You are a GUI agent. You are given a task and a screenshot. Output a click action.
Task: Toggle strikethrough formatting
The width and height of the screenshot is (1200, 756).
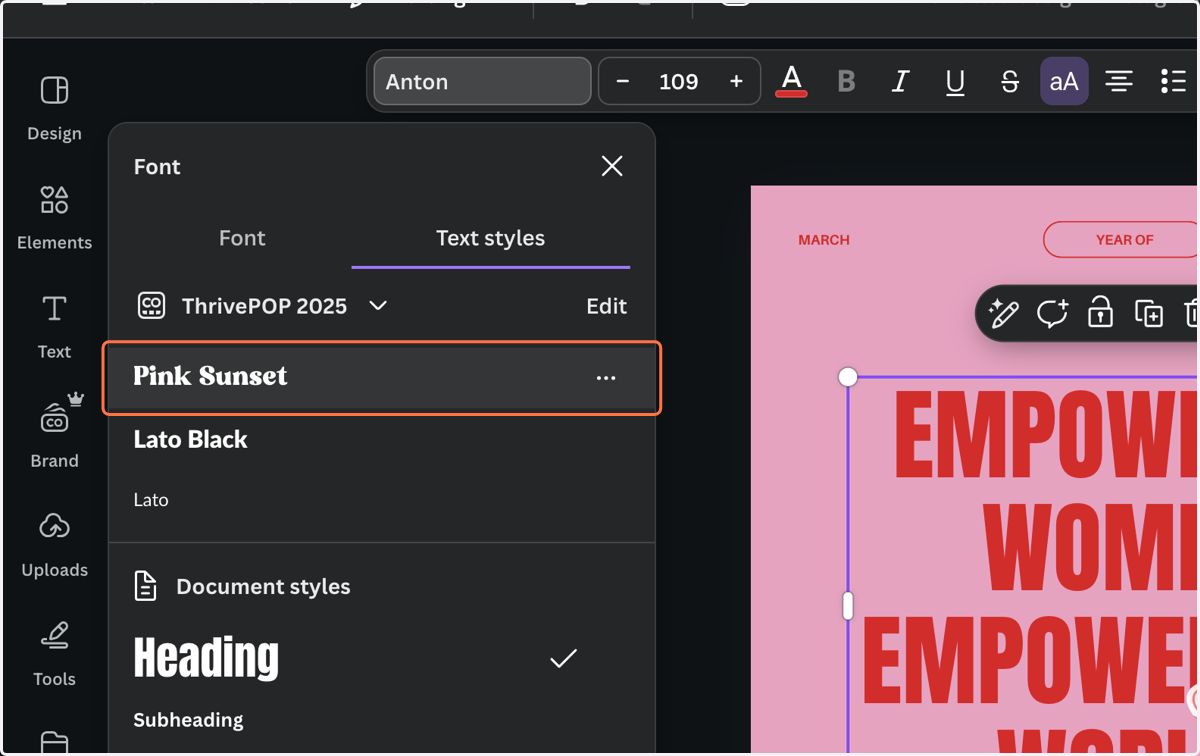(1009, 82)
